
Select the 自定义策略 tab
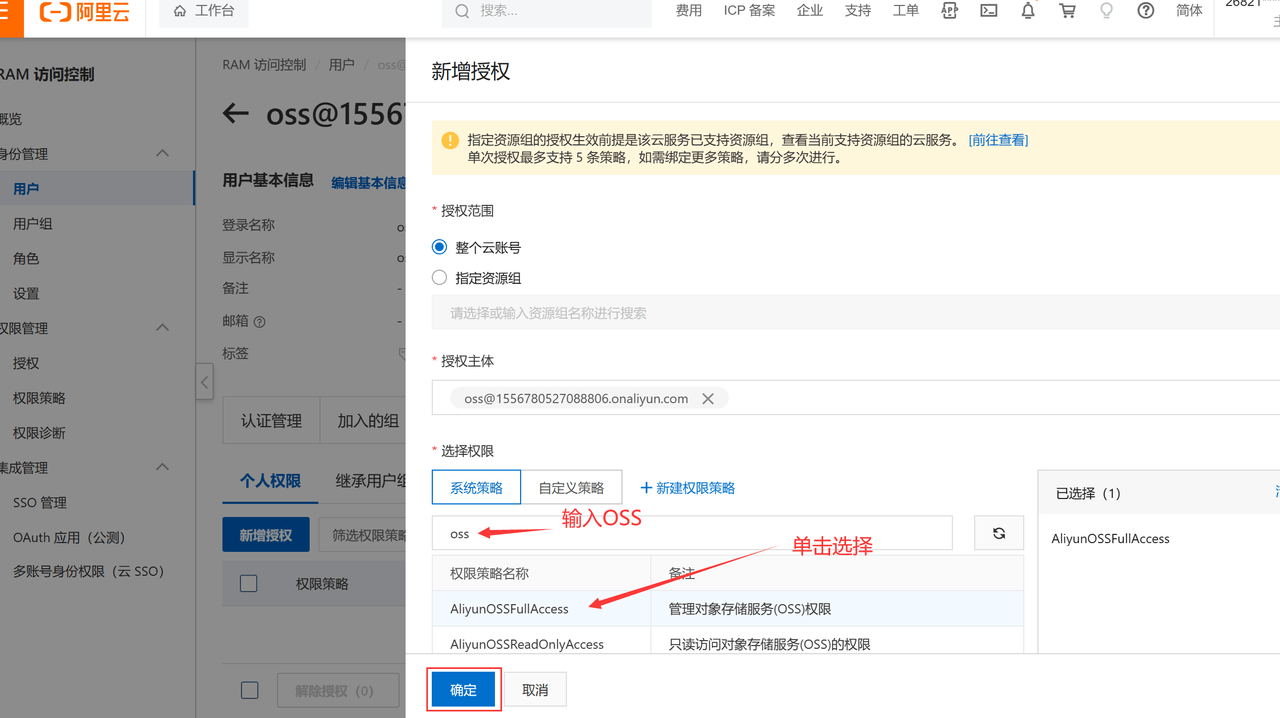[572, 488]
